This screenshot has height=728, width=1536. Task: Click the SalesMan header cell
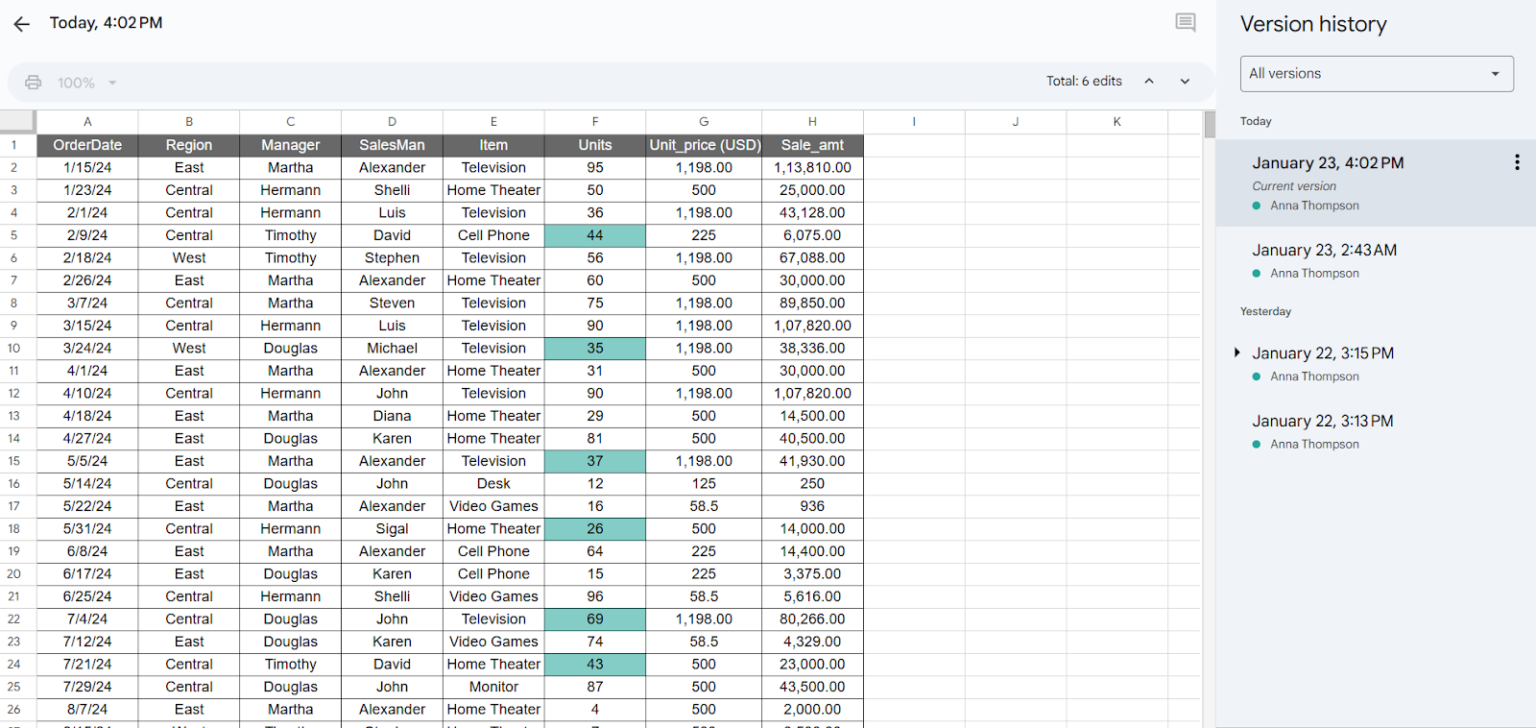click(x=392, y=145)
